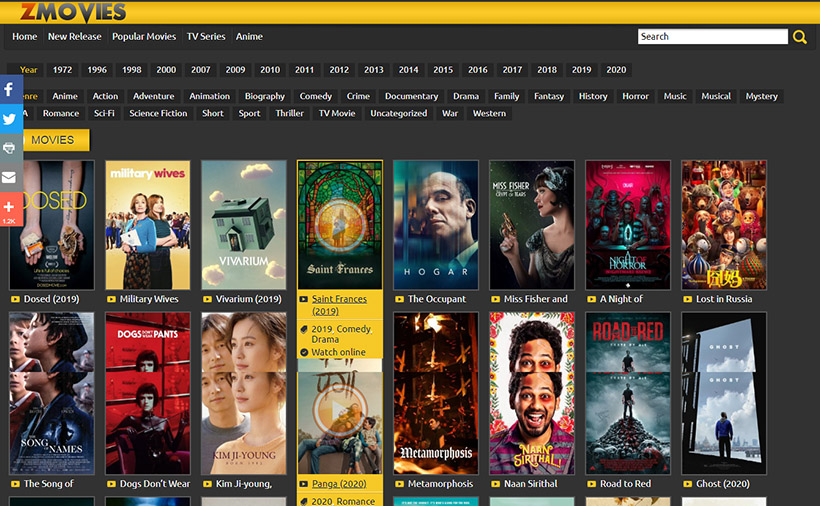Image resolution: width=820 pixels, height=506 pixels.
Task: Open the Song of Names title
Action: (49, 484)
